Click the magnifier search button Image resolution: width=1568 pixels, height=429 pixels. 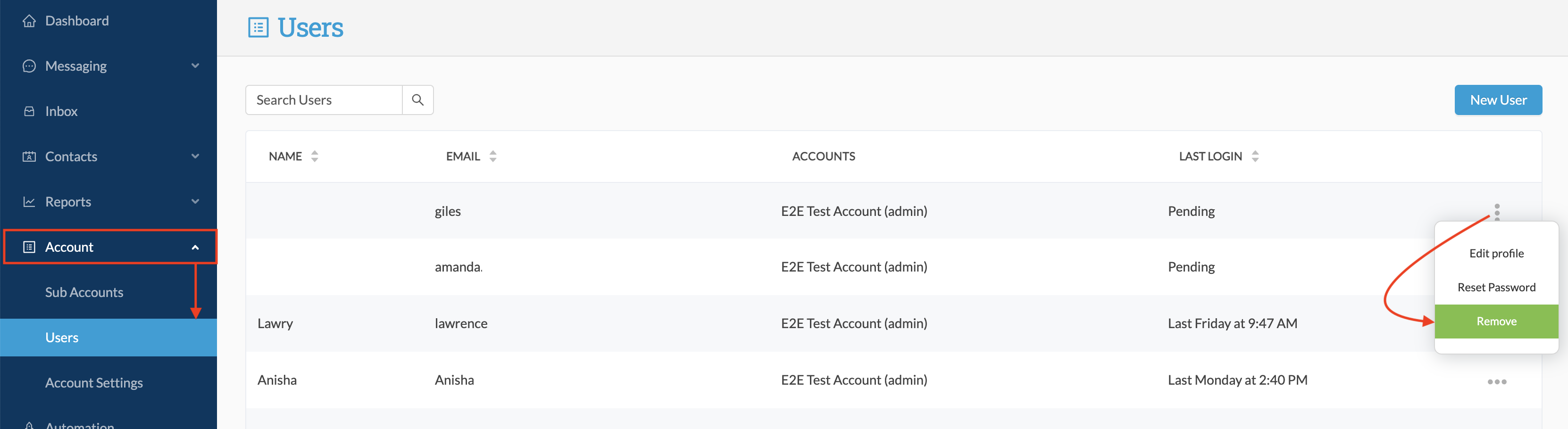tap(417, 100)
